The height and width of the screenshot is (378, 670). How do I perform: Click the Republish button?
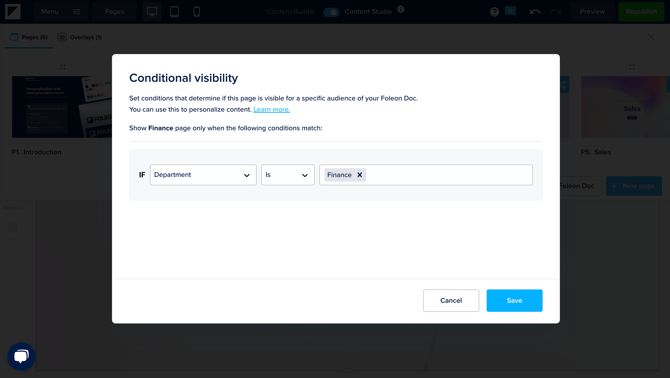(641, 12)
